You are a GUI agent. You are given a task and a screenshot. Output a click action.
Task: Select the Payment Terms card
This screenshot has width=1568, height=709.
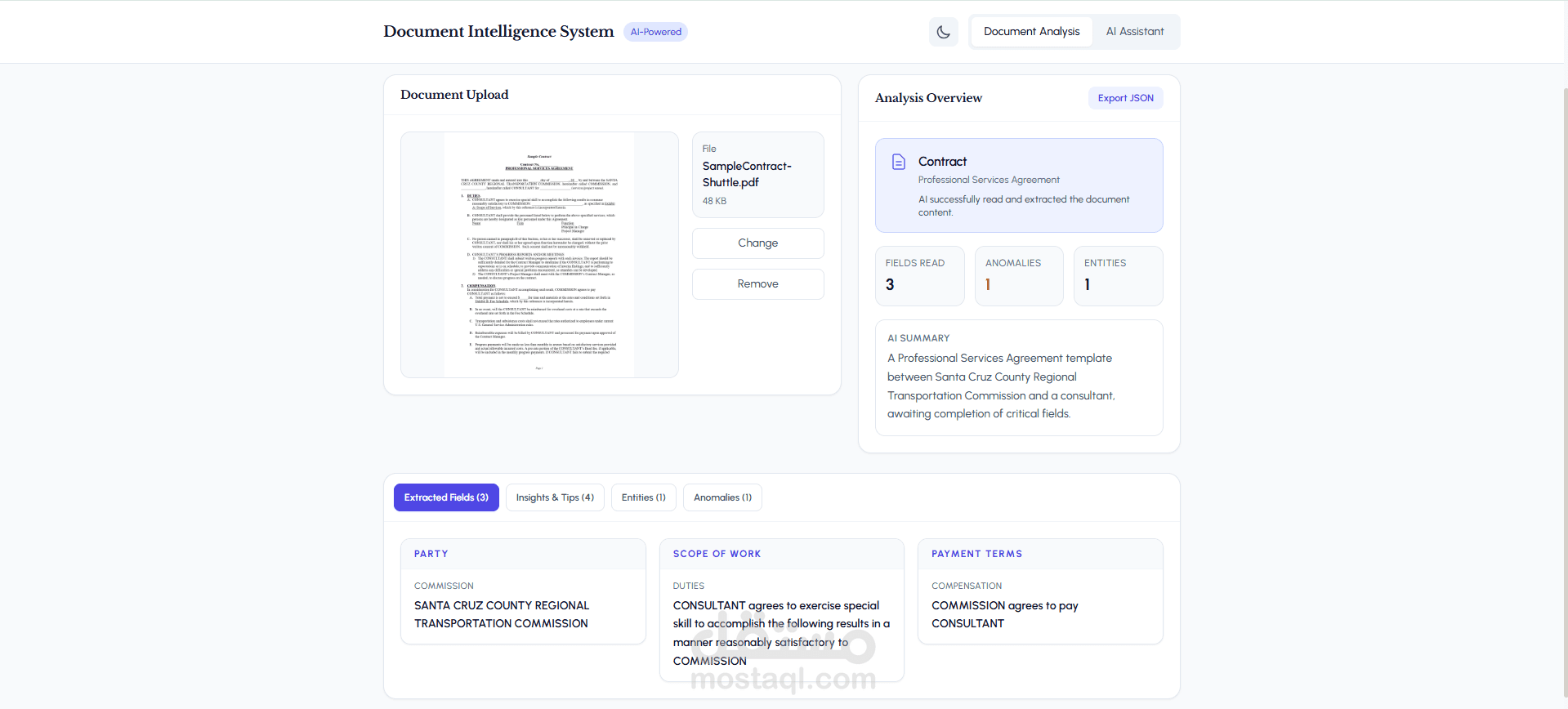[x=1040, y=591]
